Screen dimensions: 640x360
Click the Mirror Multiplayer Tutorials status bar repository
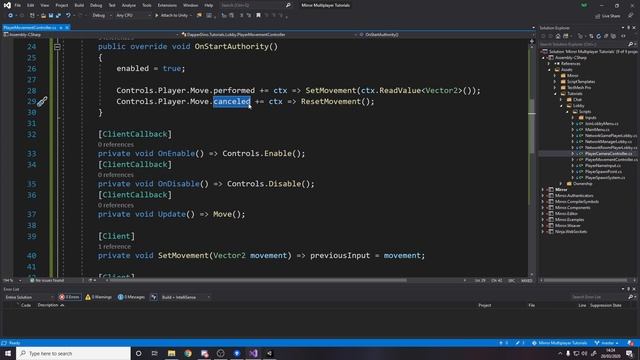559,343
